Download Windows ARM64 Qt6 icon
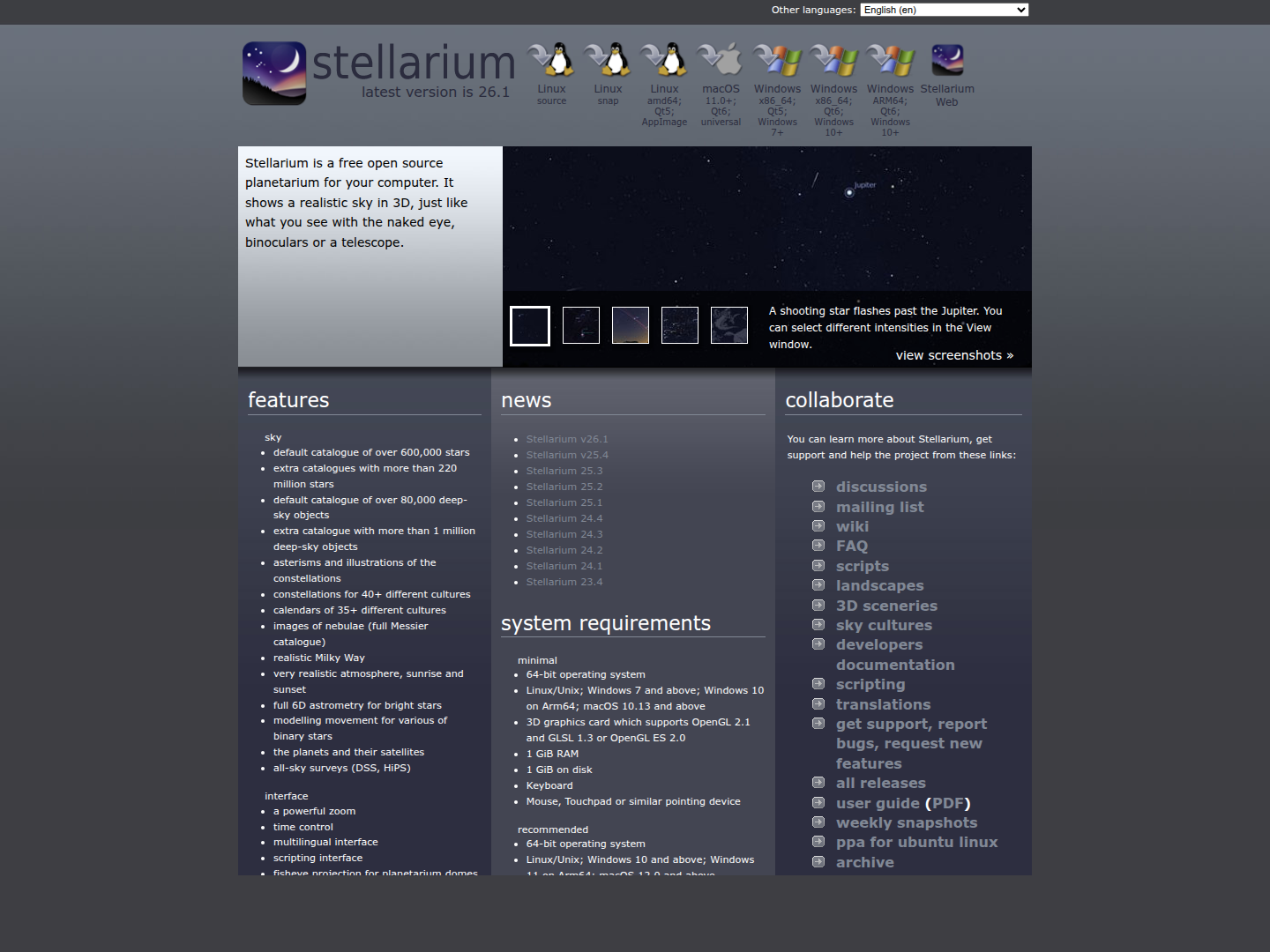 tap(890, 60)
